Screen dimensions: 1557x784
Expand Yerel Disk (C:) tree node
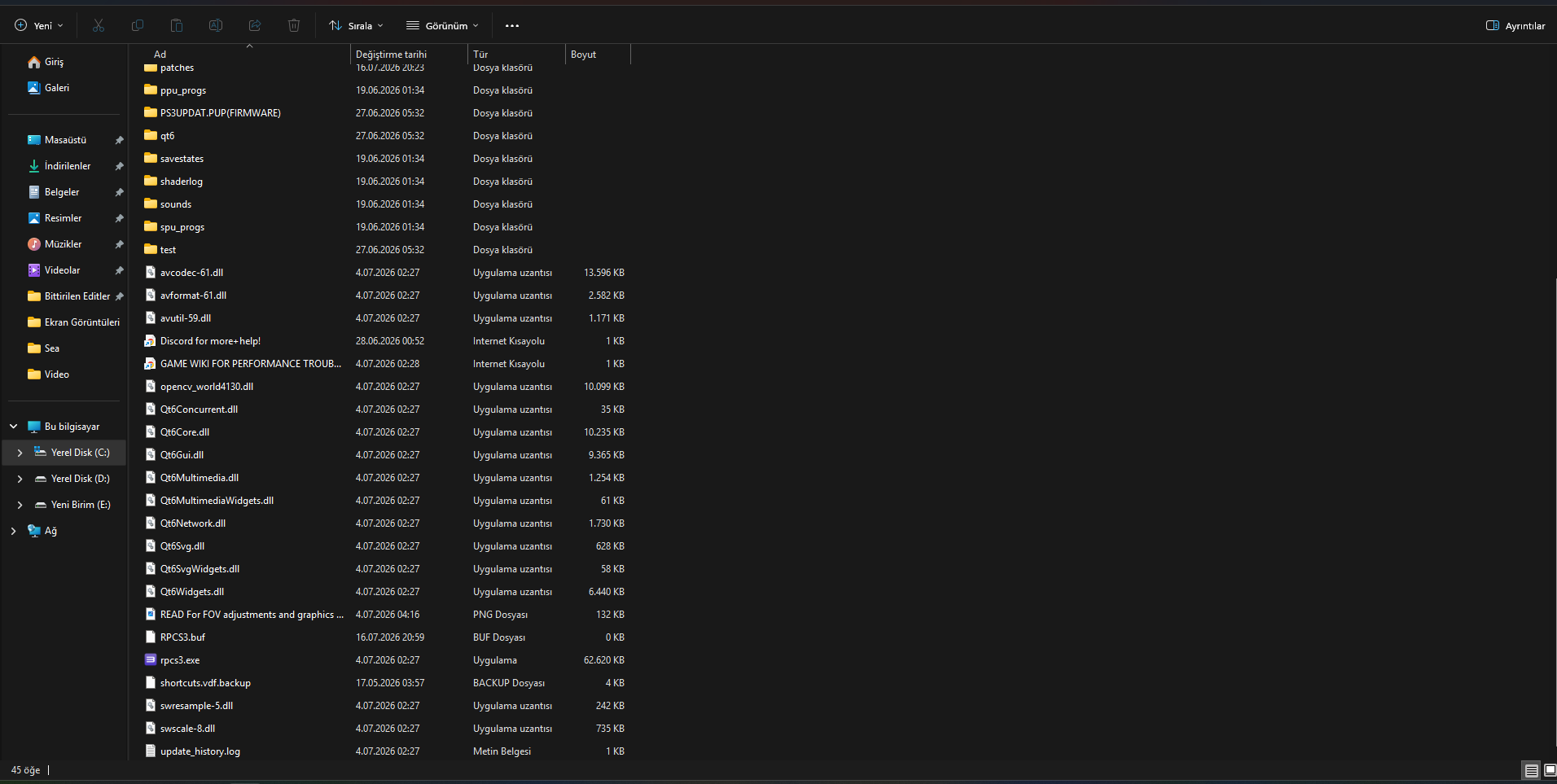point(20,453)
